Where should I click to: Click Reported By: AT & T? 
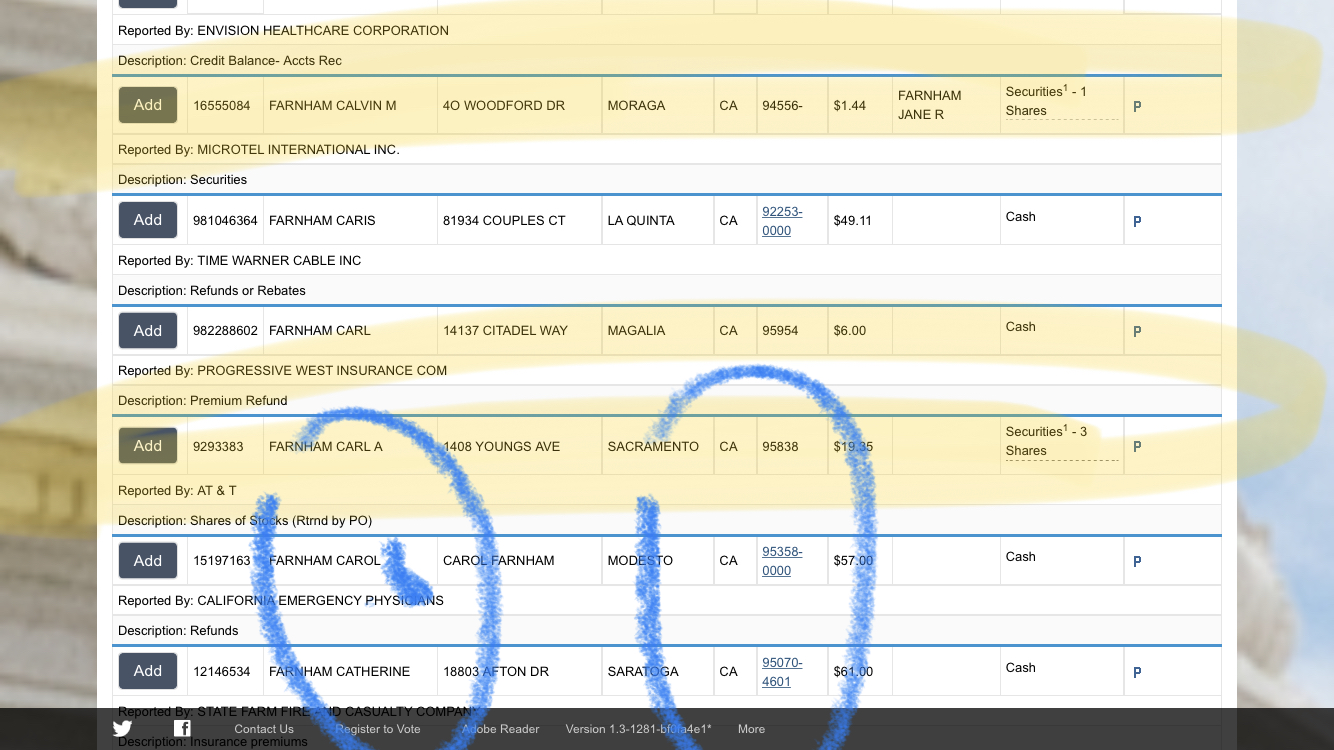(177, 490)
